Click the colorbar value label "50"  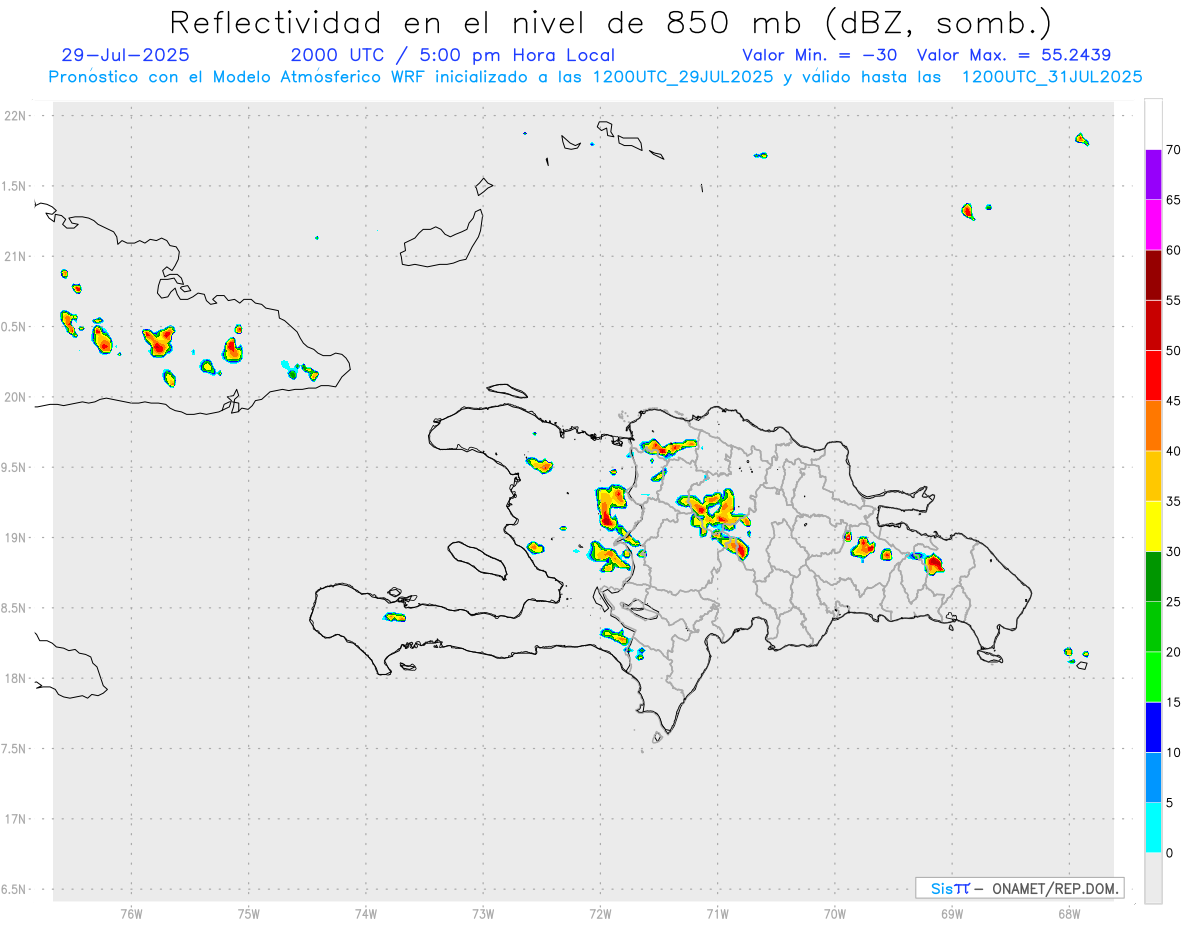pyautogui.click(x=1173, y=351)
